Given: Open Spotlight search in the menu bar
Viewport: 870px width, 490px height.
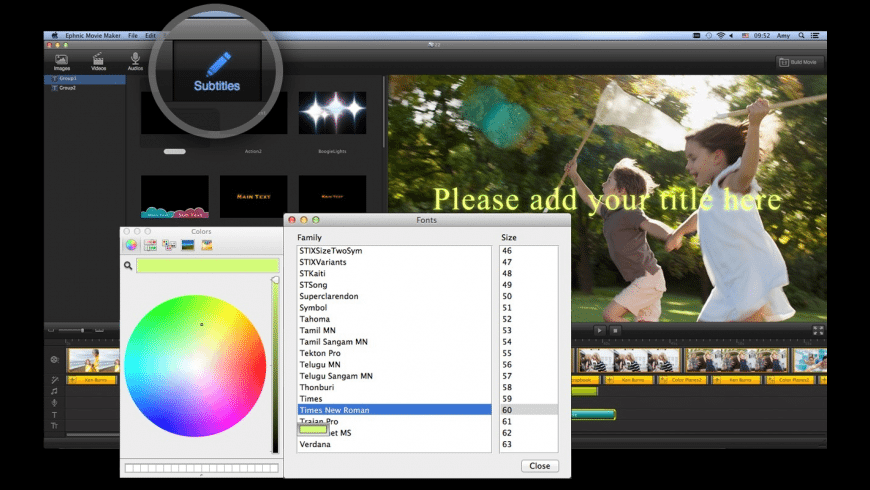Looking at the screenshot, I should click(801, 36).
